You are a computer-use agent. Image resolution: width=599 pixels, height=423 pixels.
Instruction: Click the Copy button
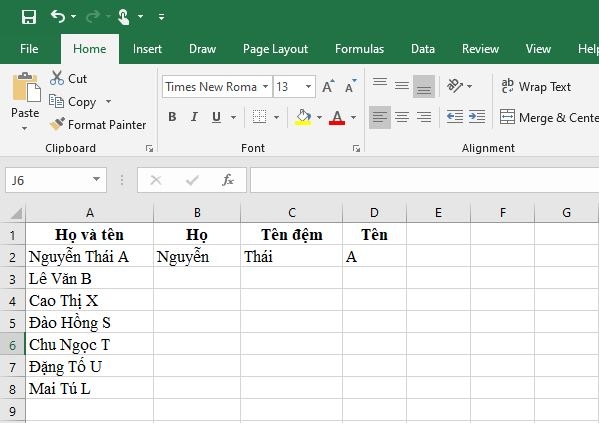click(x=73, y=102)
